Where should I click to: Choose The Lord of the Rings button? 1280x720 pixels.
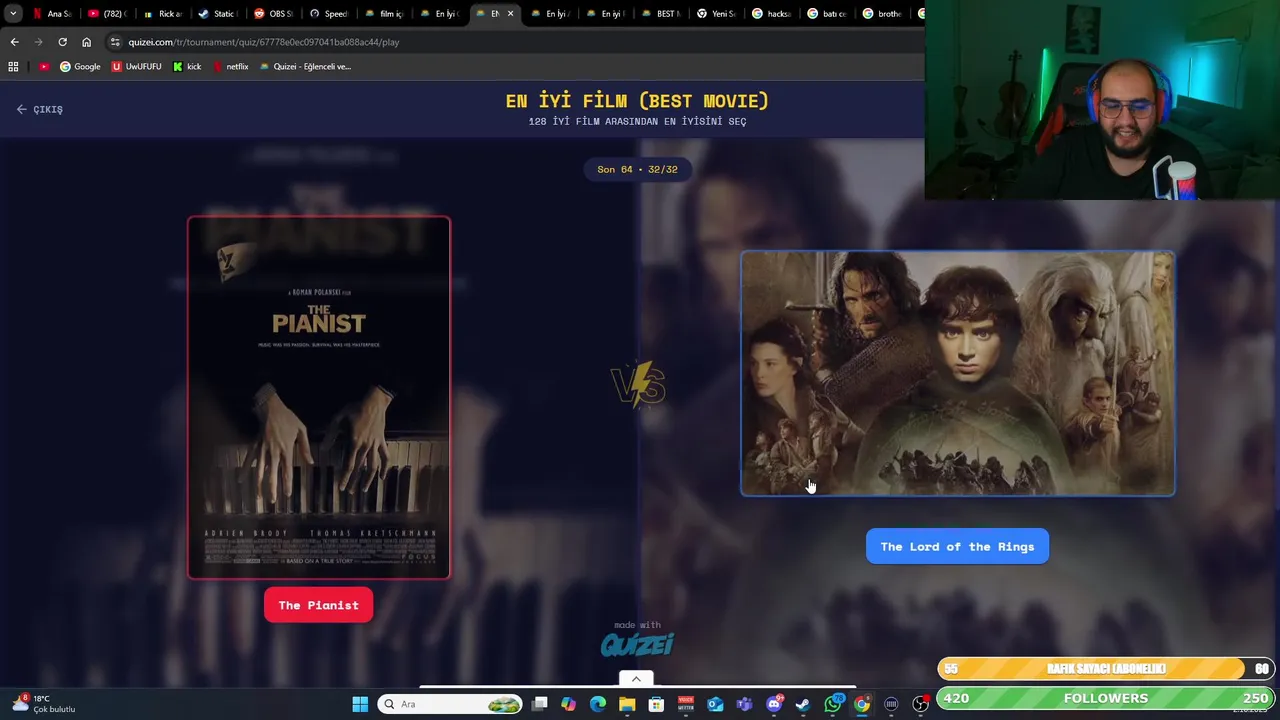tap(957, 547)
